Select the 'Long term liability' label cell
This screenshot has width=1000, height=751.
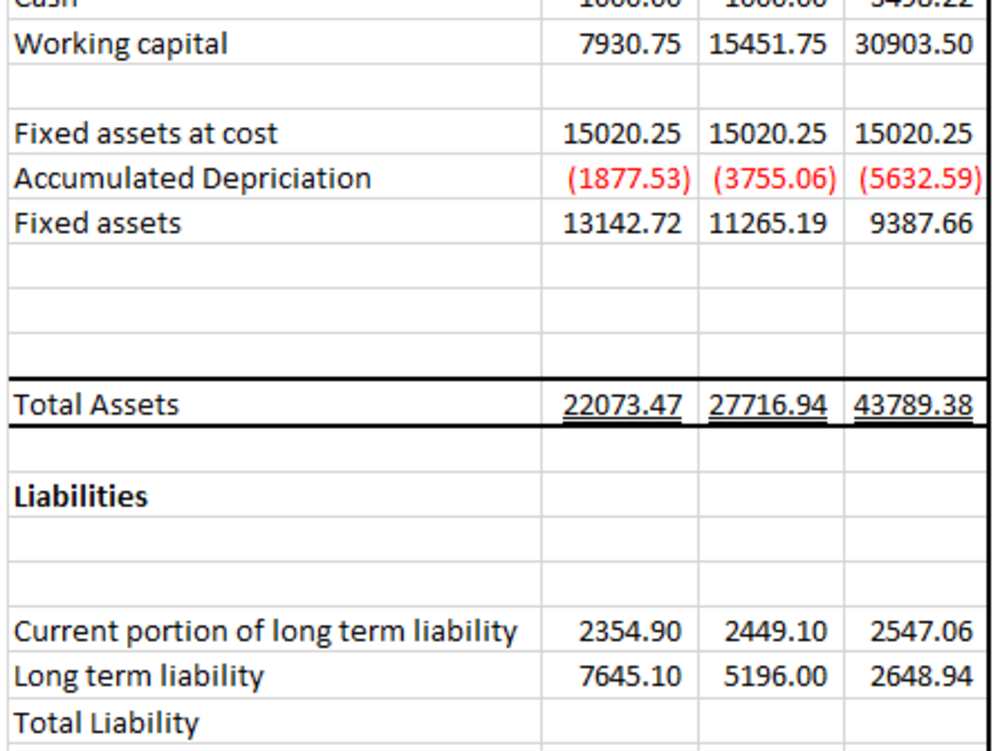click(x=275, y=675)
